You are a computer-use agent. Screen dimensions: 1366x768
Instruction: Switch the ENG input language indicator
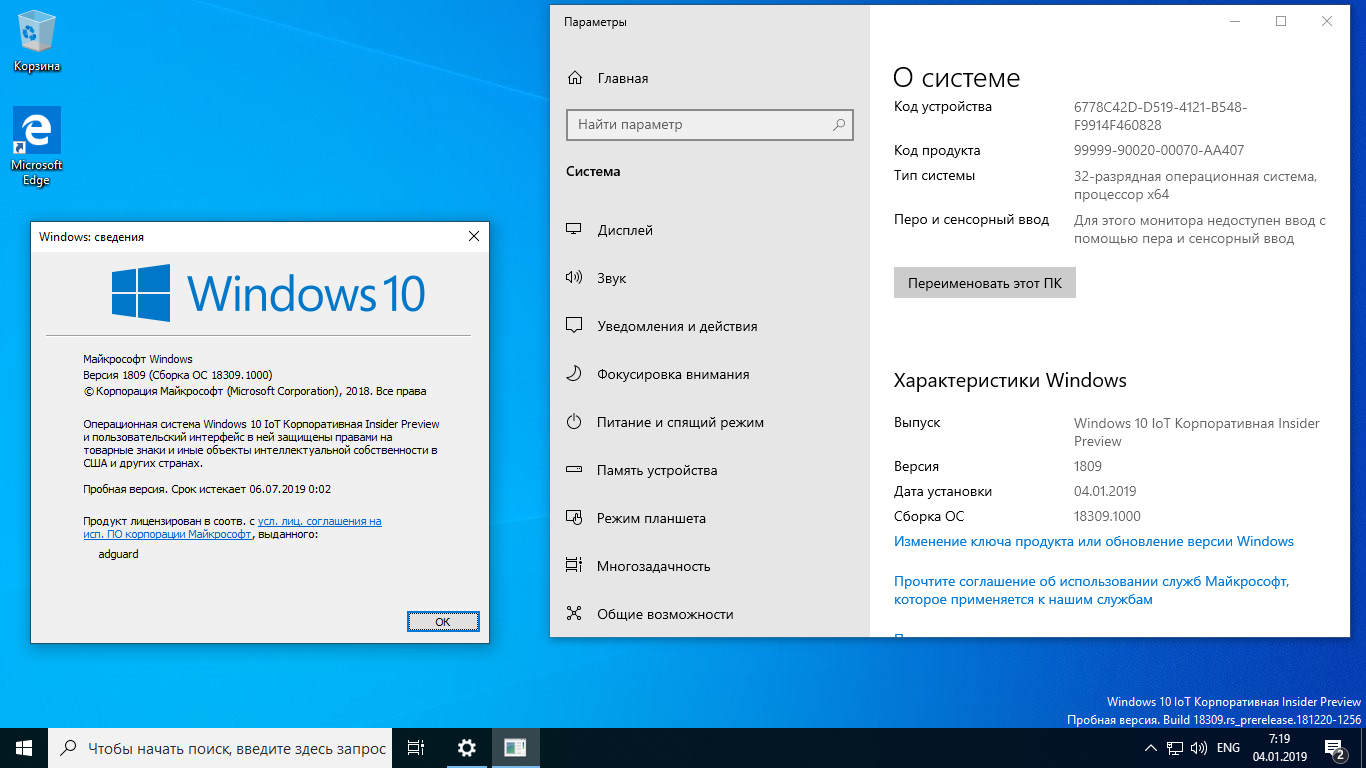[1228, 748]
